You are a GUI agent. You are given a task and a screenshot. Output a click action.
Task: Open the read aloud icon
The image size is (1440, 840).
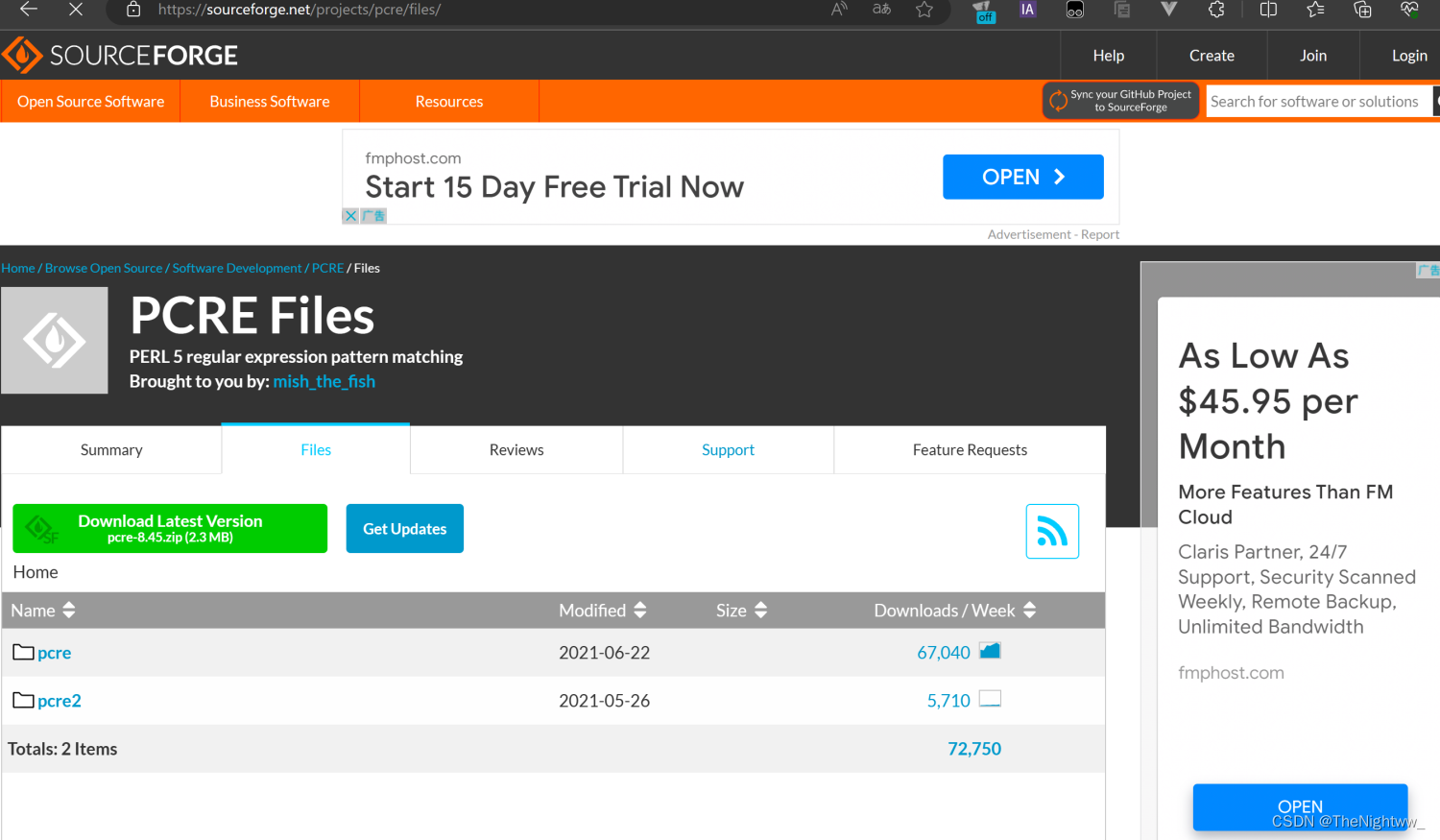(839, 10)
